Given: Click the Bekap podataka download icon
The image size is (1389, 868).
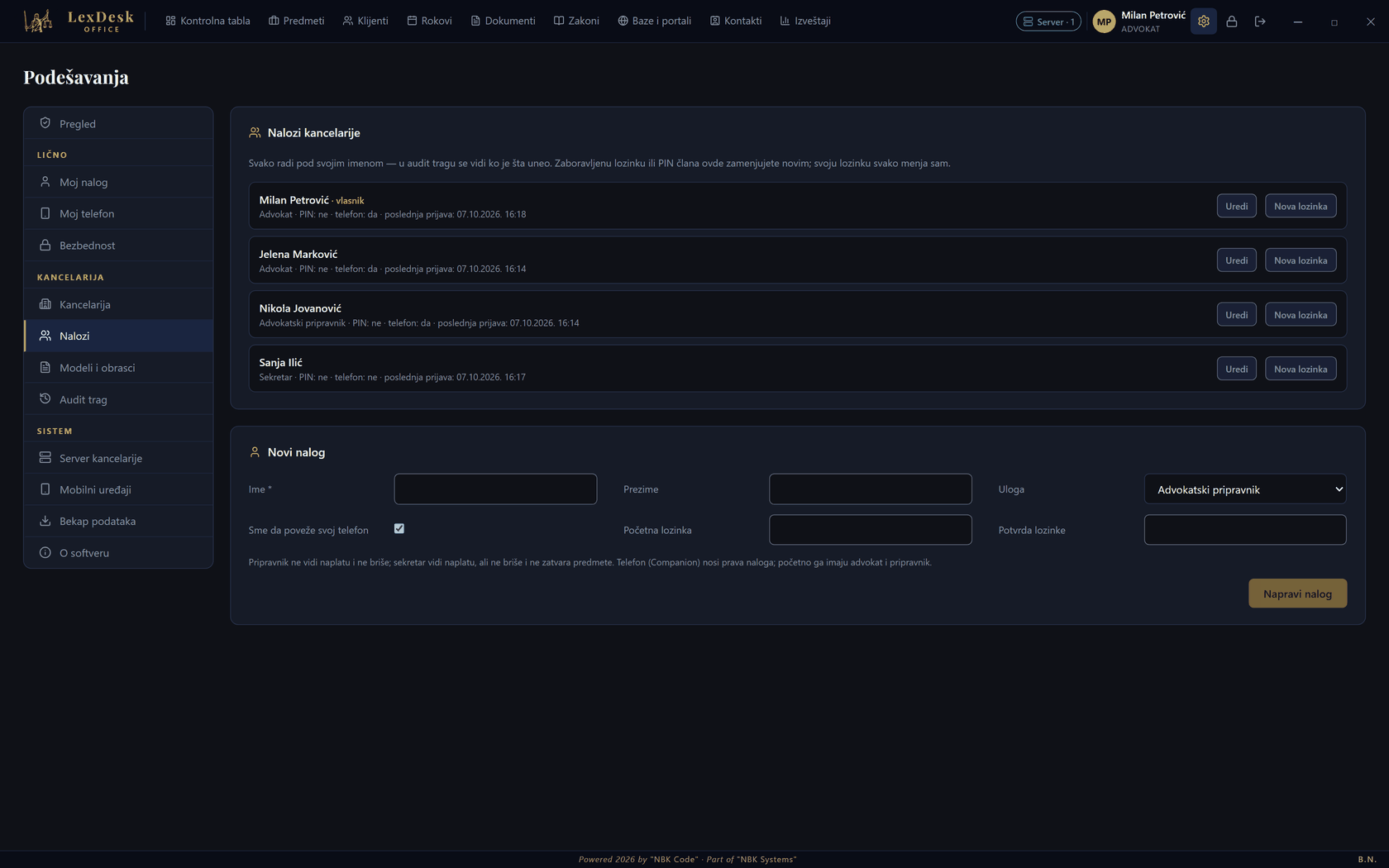Looking at the screenshot, I should click(x=45, y=521).
